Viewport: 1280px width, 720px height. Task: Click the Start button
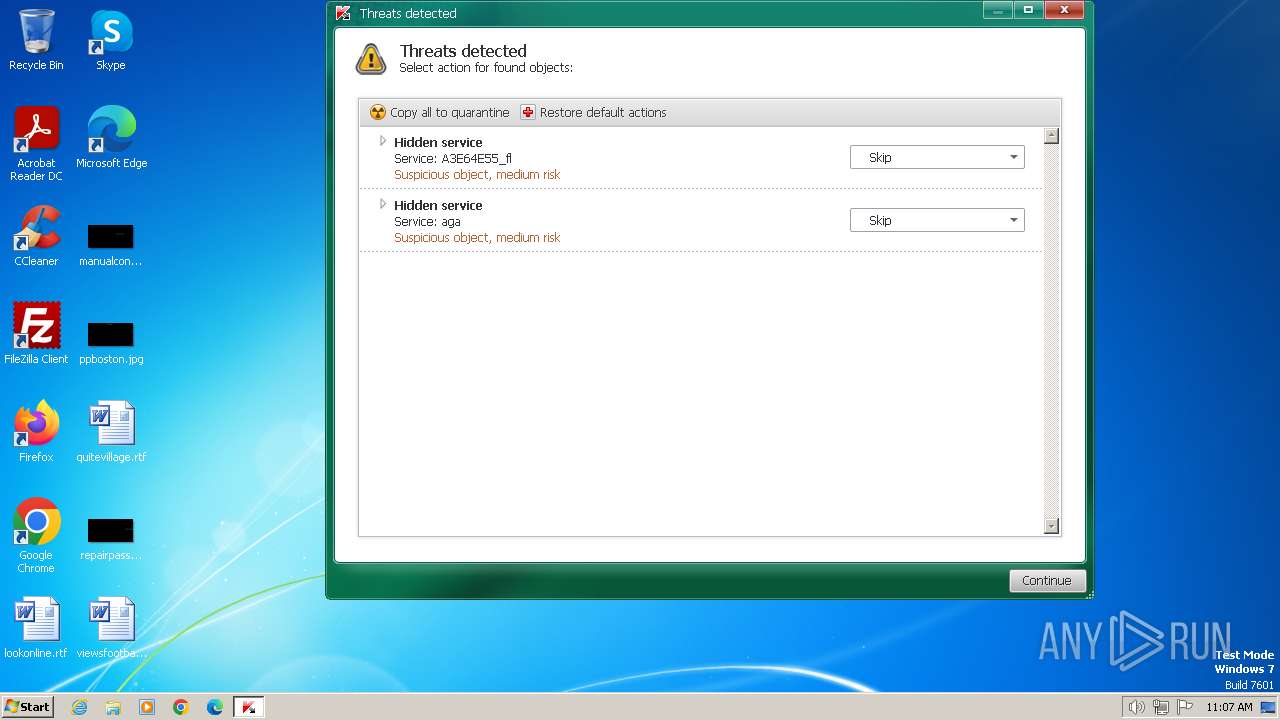click(27, 707)
